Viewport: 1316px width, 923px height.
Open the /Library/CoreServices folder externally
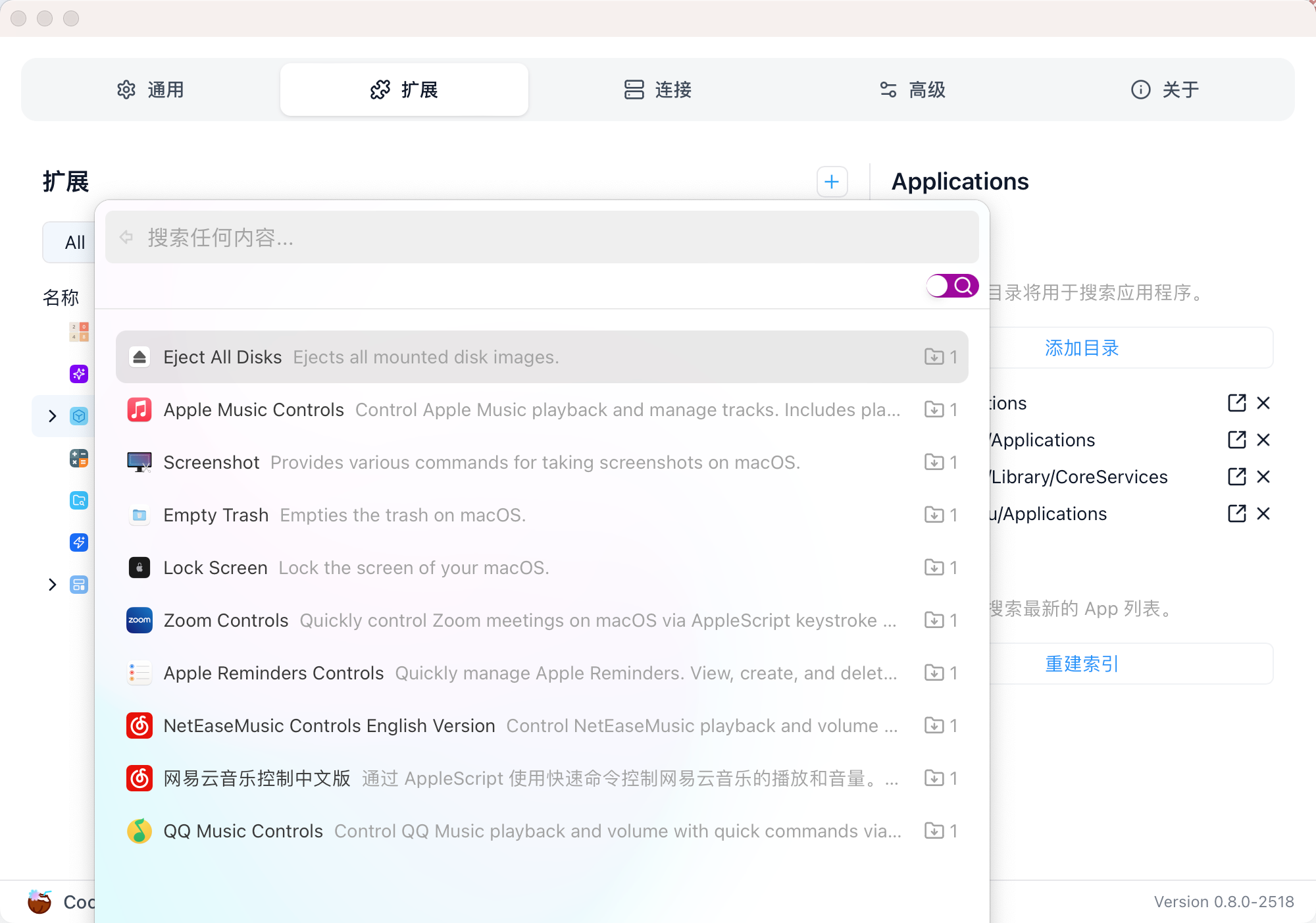1236,477
